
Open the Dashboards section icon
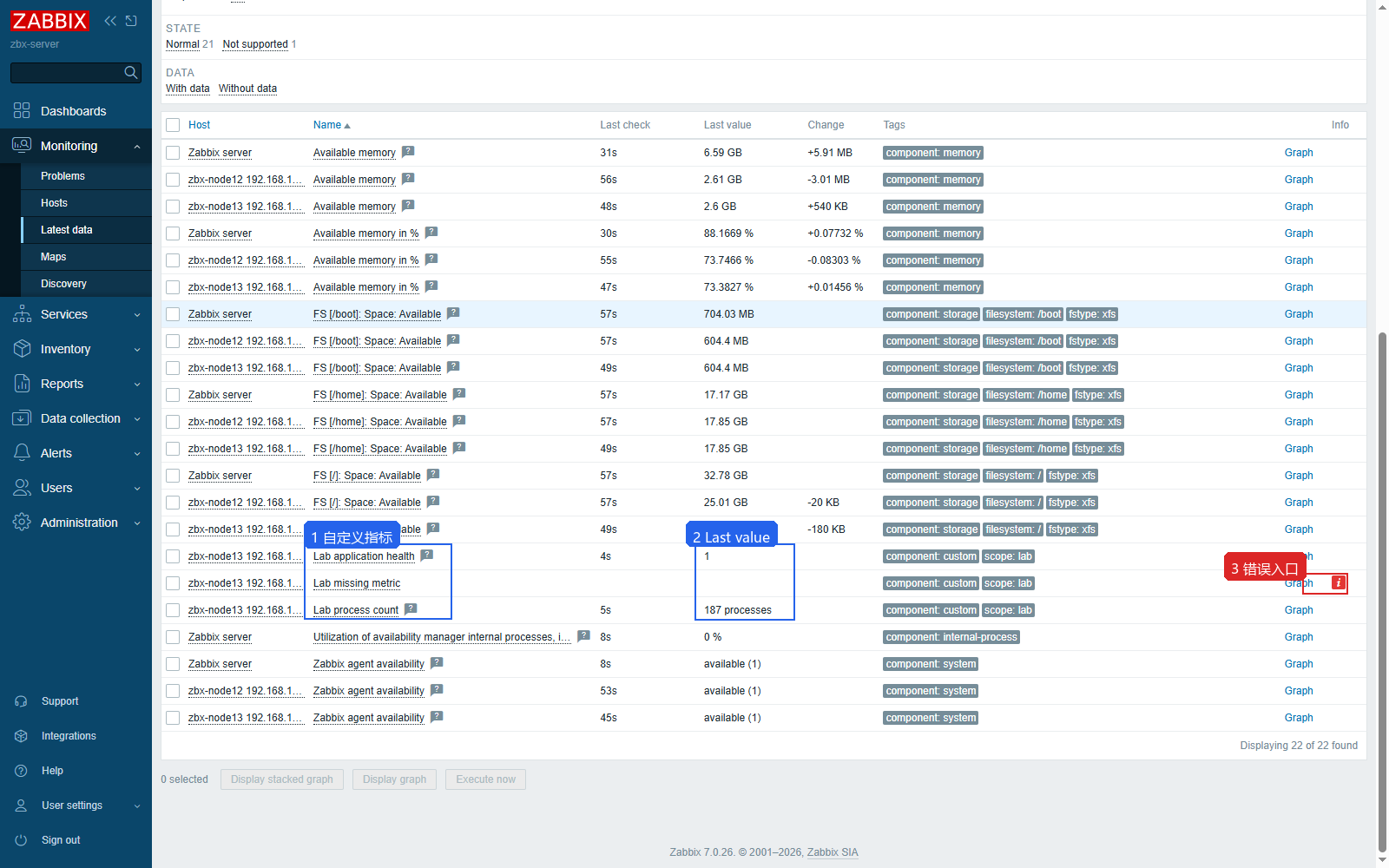tap(22, 111)
